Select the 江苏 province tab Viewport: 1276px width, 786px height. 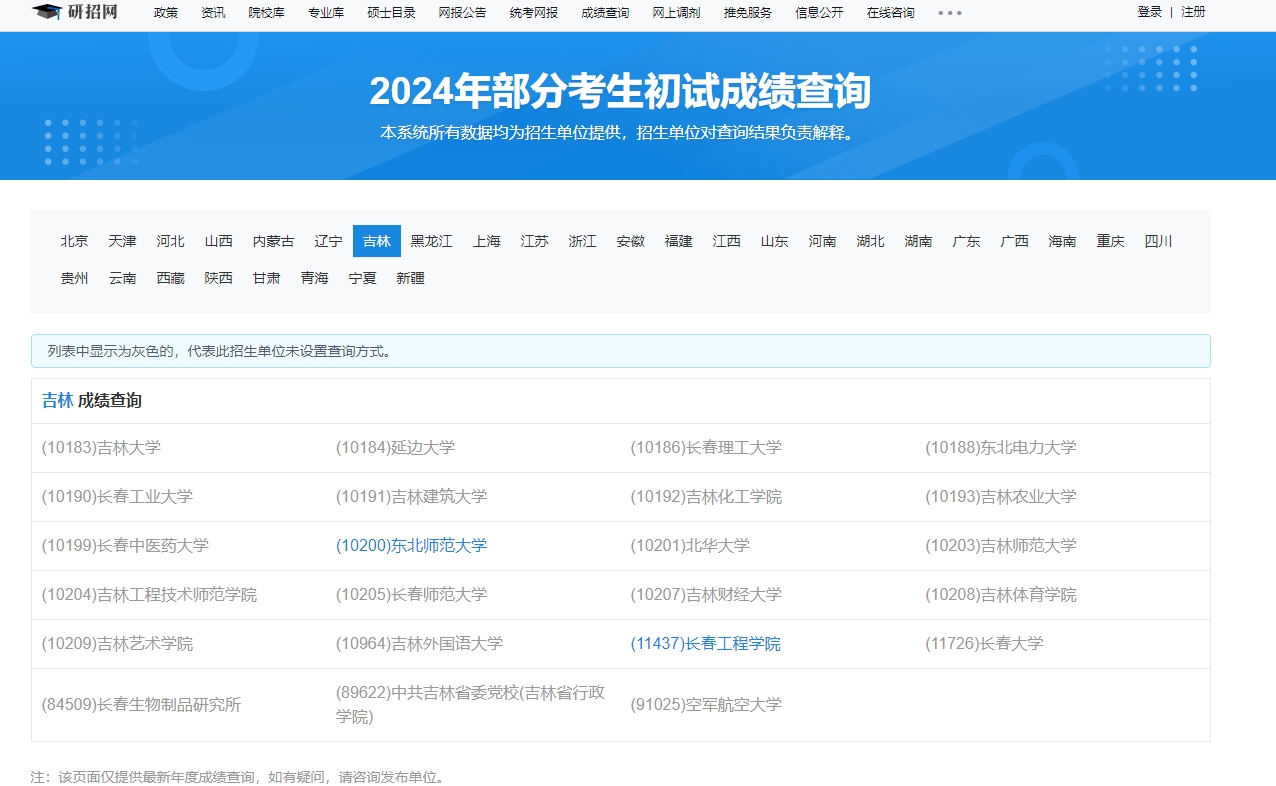535,241
